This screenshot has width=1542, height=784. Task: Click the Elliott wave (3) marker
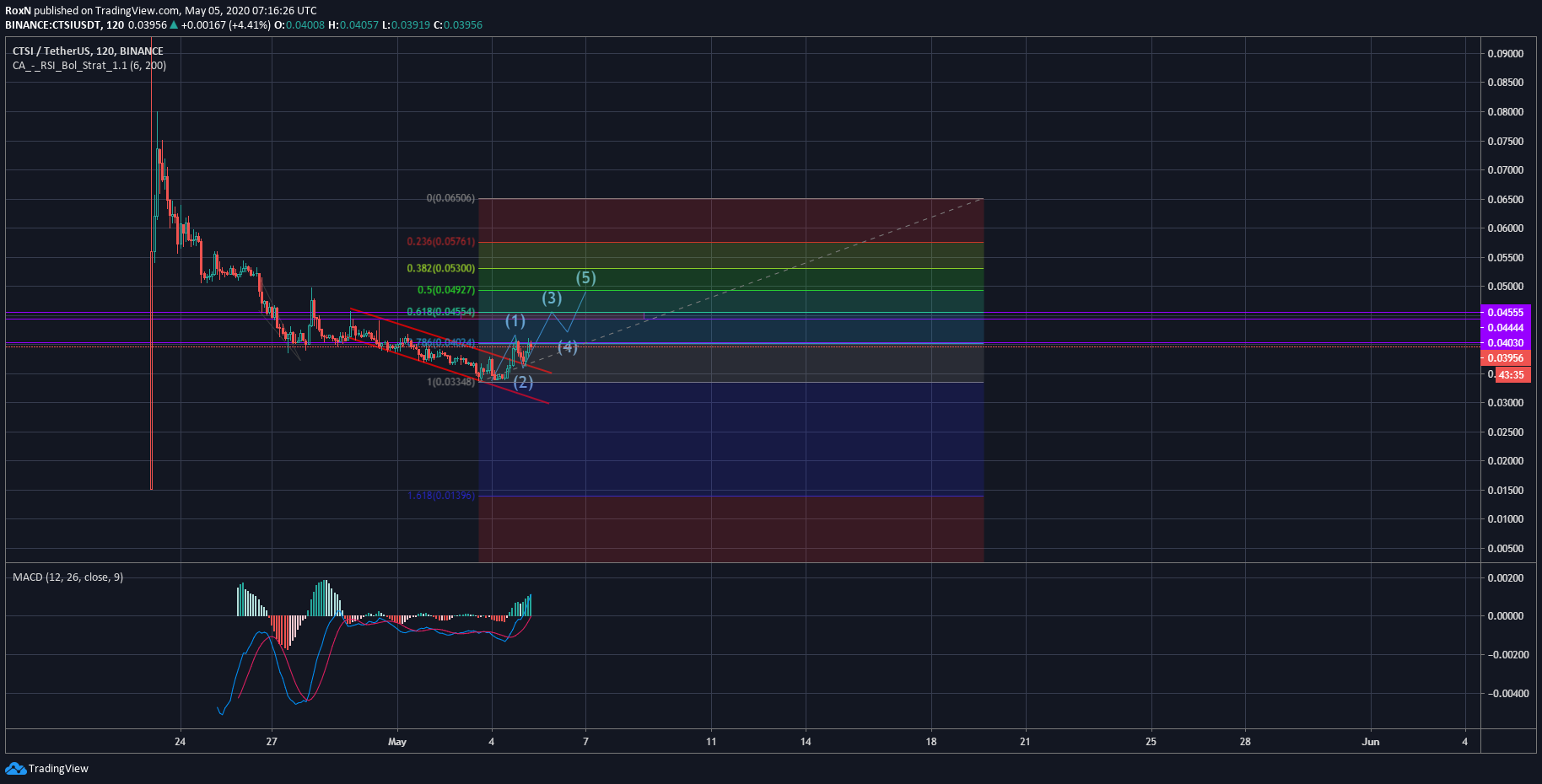tap(552, 298)
